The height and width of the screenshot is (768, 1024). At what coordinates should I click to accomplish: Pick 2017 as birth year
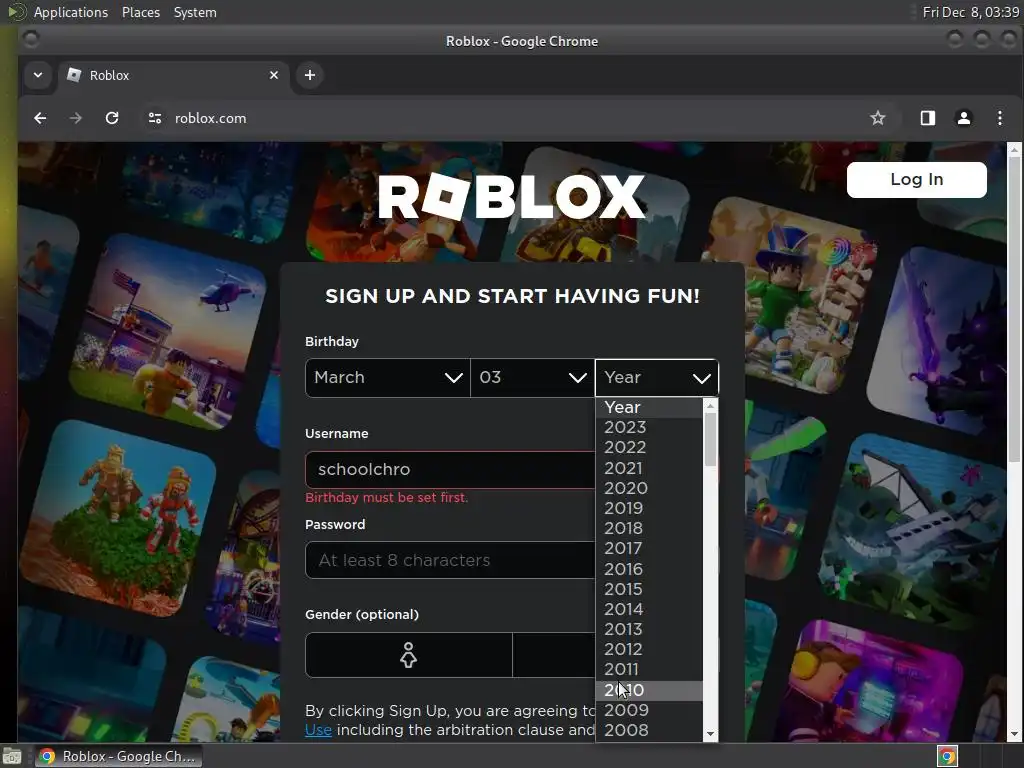[649, 549]
